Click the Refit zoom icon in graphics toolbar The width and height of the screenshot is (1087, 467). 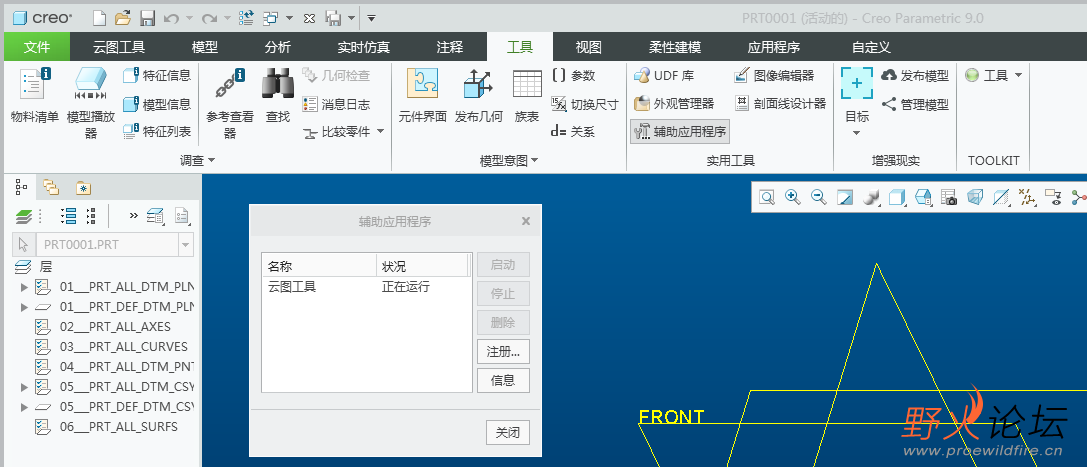pos(766,197)
